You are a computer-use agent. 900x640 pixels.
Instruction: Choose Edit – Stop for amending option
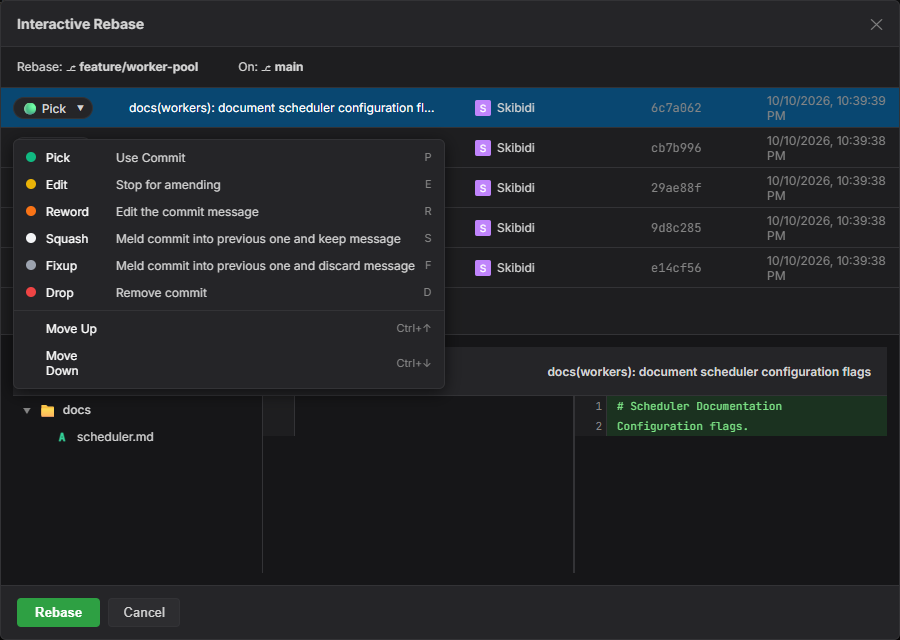coord(228,185)
